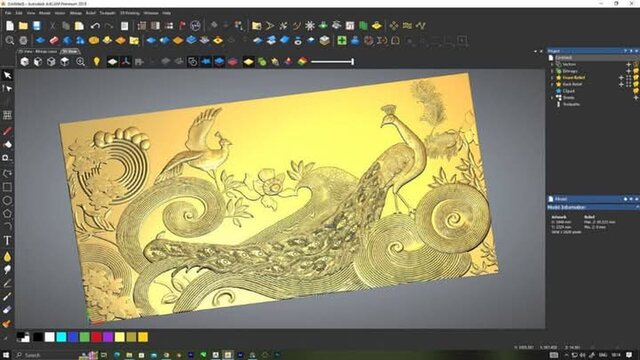
Task: Create a new model with New icon
Action: pos(10,26)
